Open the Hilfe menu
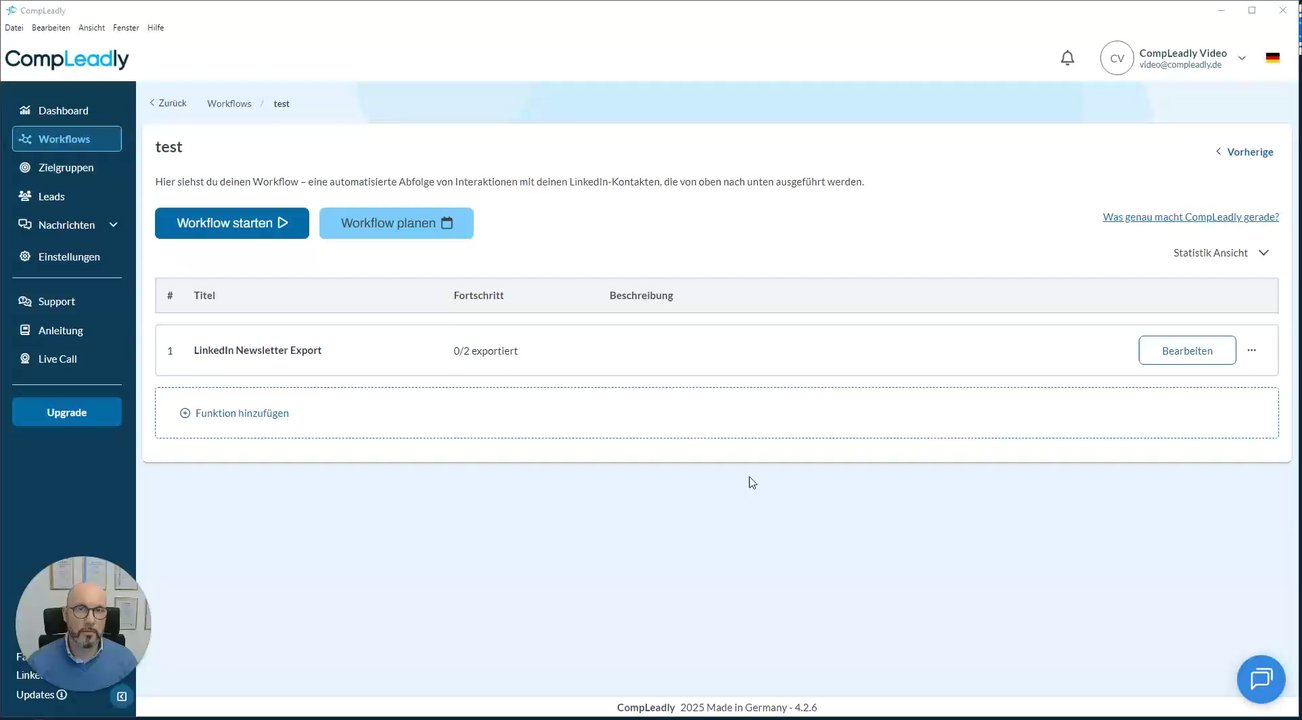 pos(156,28)
